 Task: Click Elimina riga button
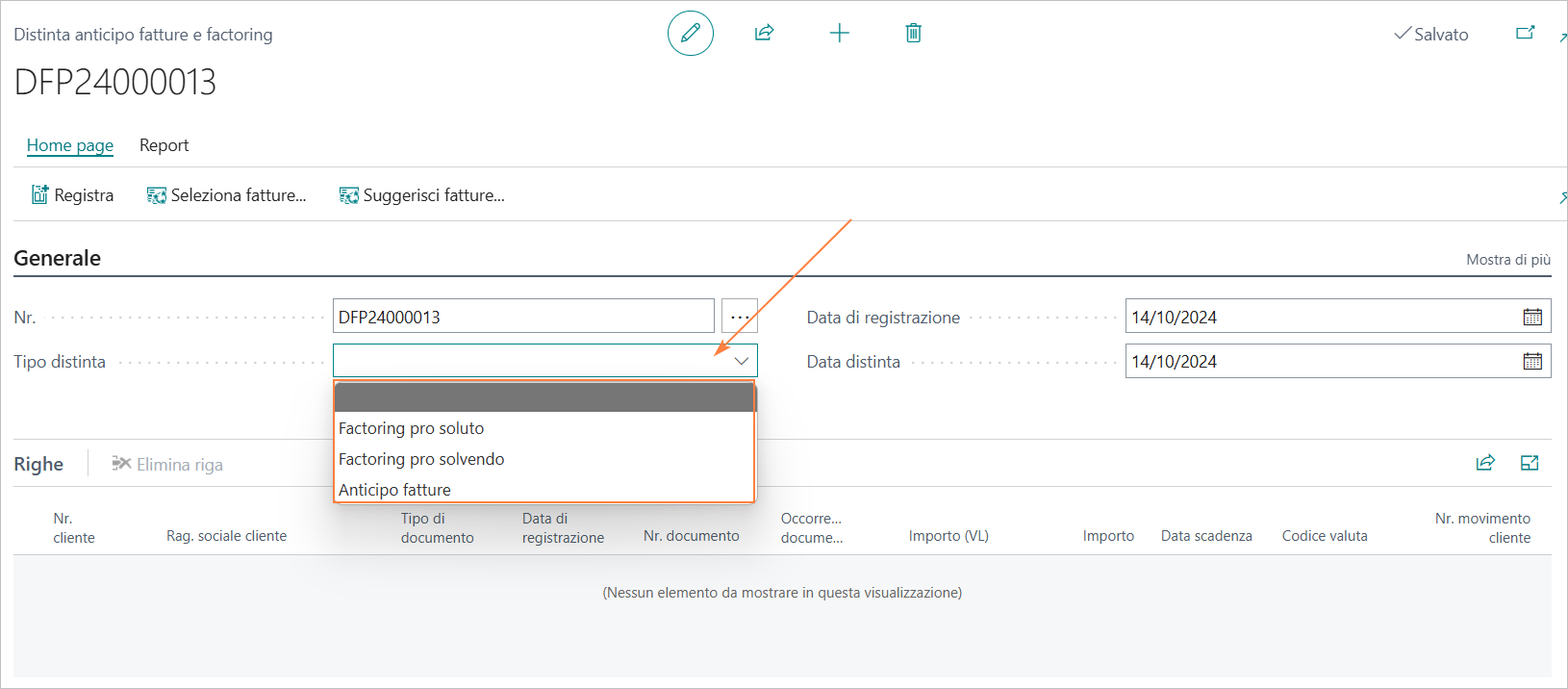coord(167,465)
